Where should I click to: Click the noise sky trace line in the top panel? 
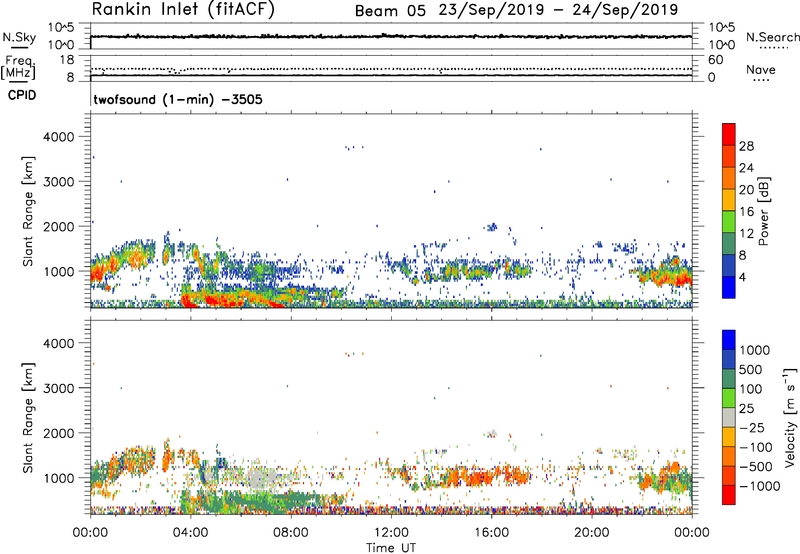(391, 36)
